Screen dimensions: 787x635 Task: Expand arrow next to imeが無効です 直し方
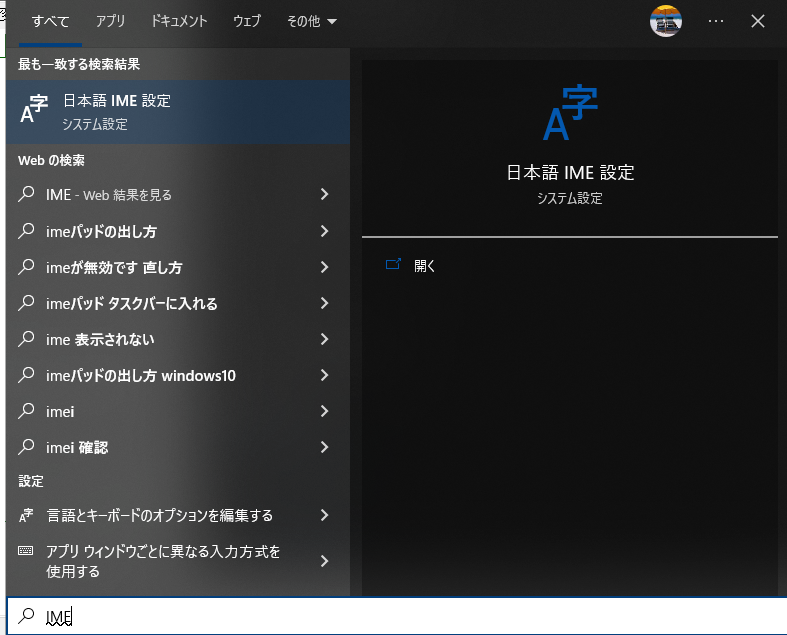[x=324, y=267]
